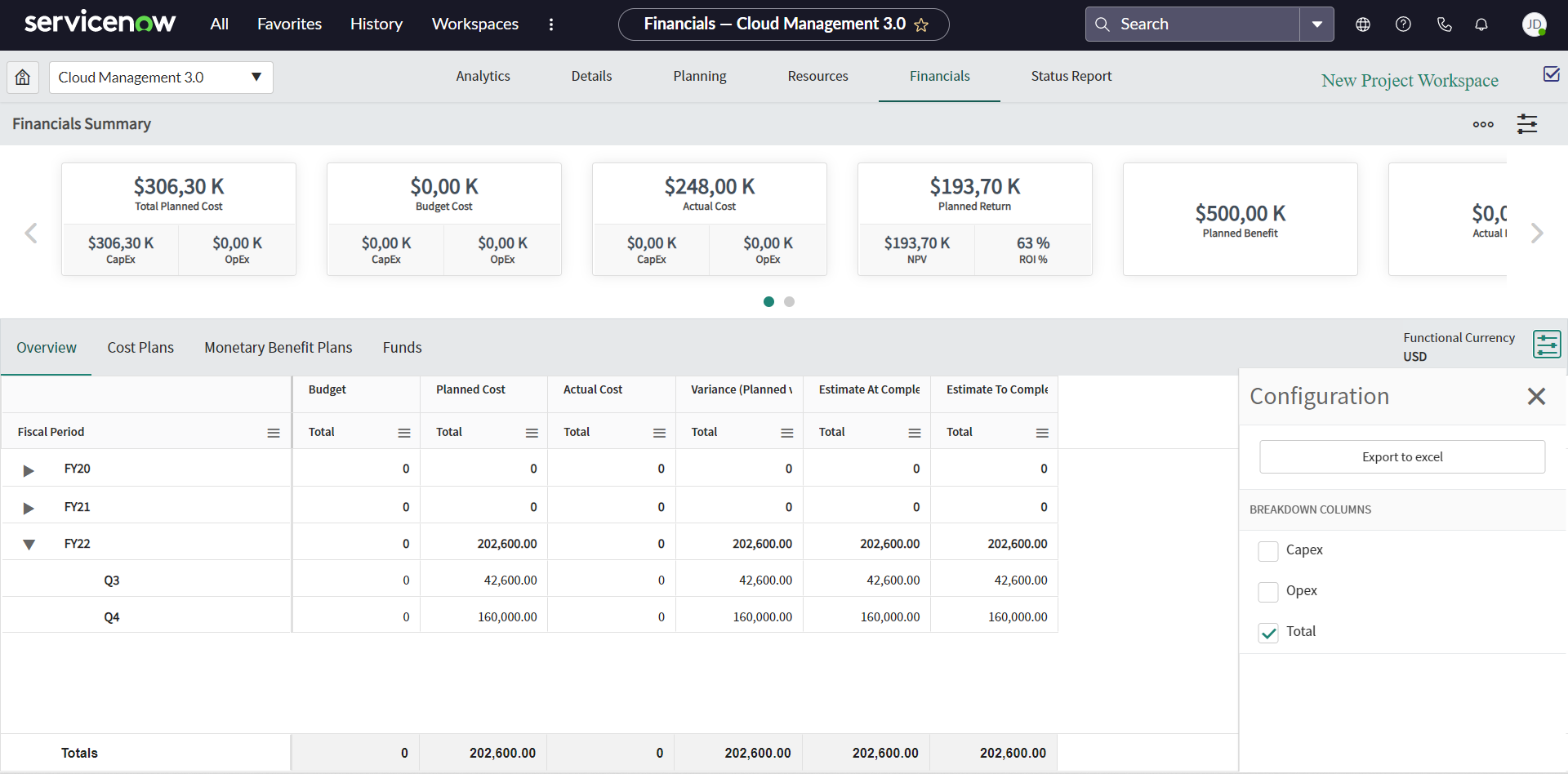The height and width of the screenshot is (774, 1568).
Task: Collapse the FY22 fiscal period row
Action: tap(29, 545)
